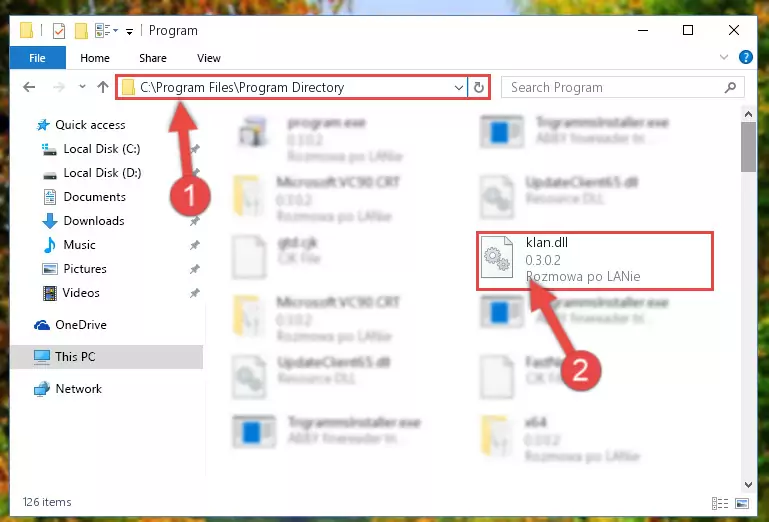Switch to the View ribbon tab
The width and height of the screenshot is (769, 522).
[x=208, y=58]
